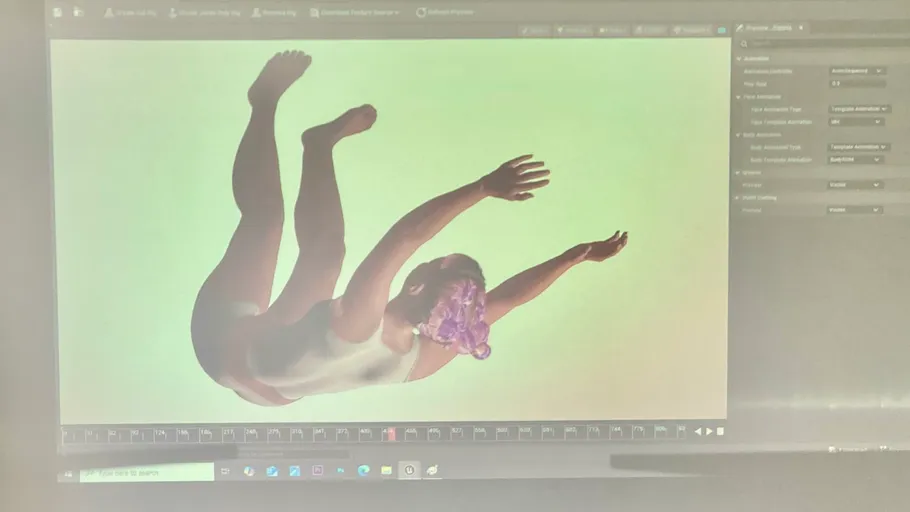Click stop button on timeline
This screenshot has height=512, width=910.
(x=720, y=431)
